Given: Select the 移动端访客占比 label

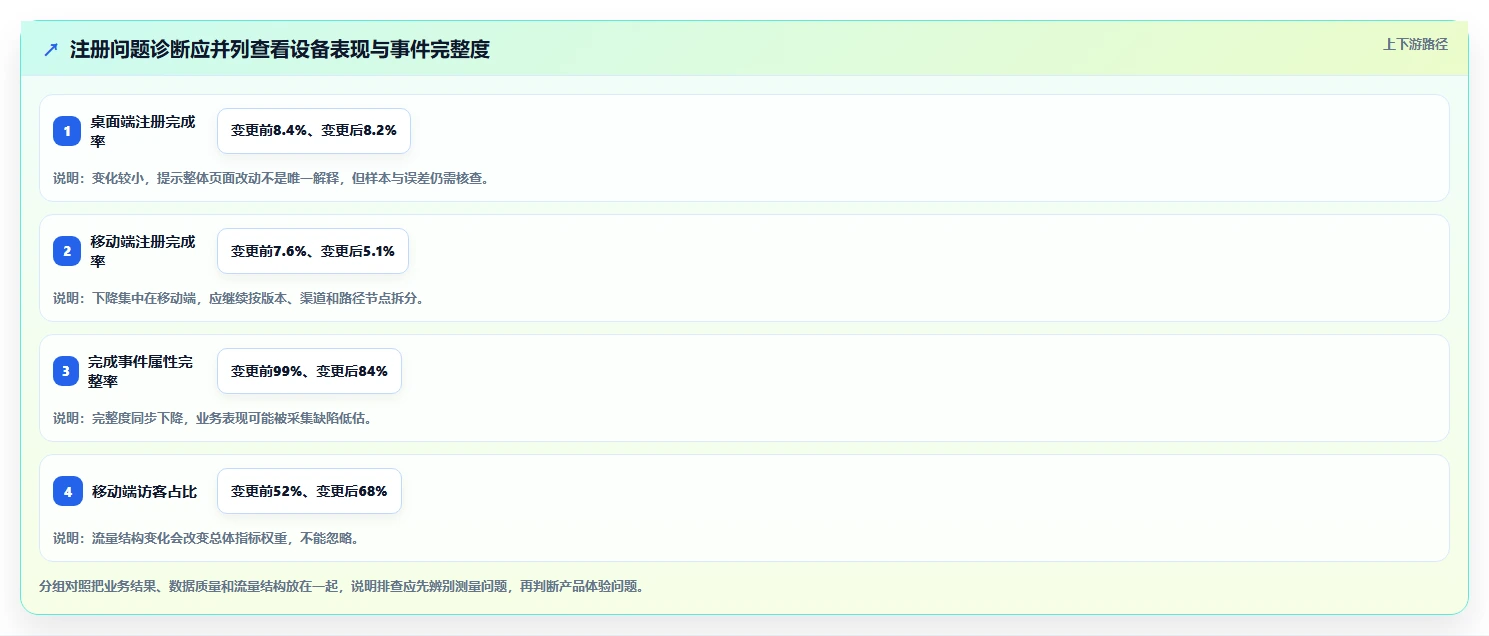Looking at the screenshot, I should (x=145, y=491).
